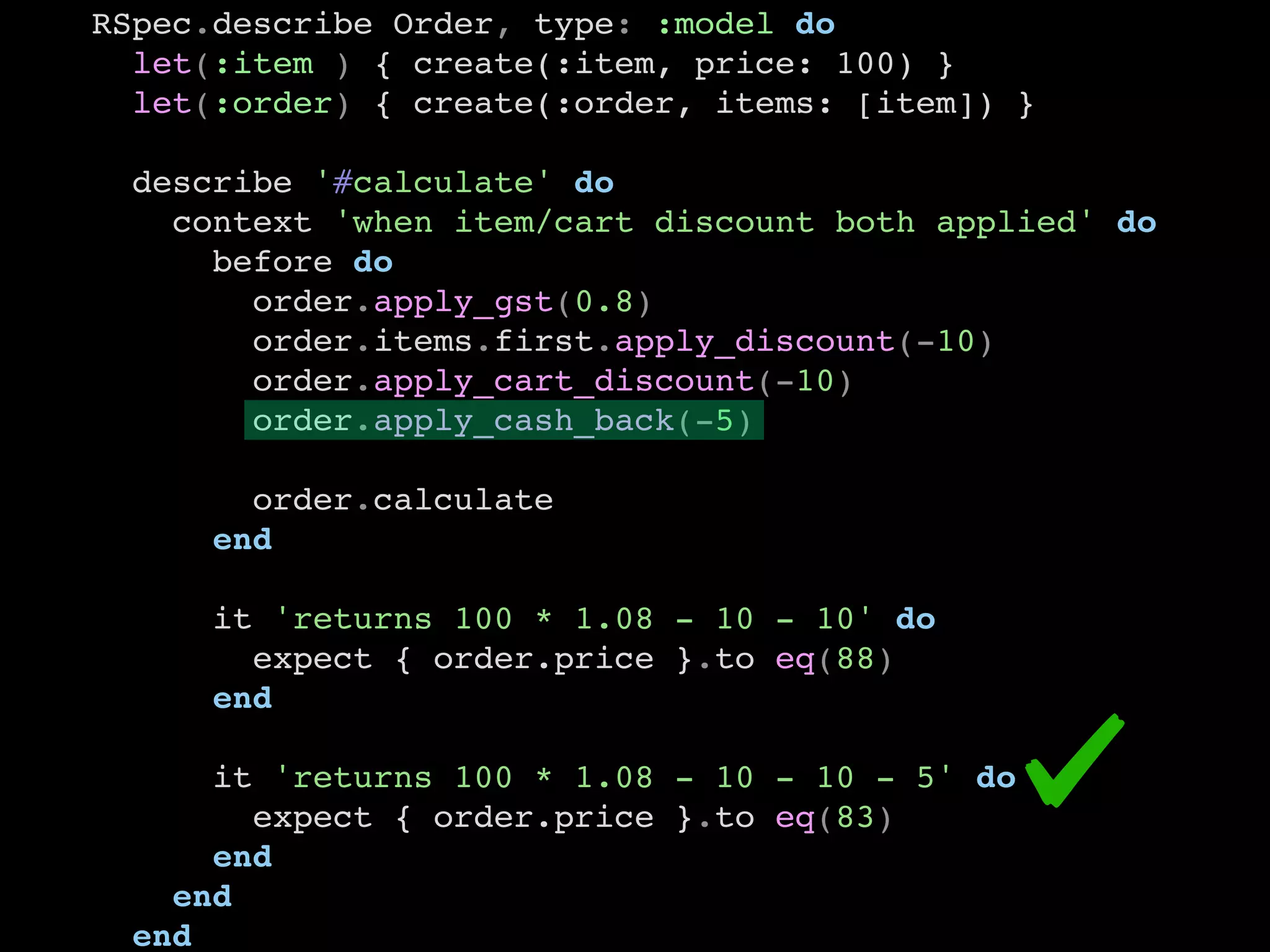Click 'create(:item, price: 100)' text

[663, 64]
